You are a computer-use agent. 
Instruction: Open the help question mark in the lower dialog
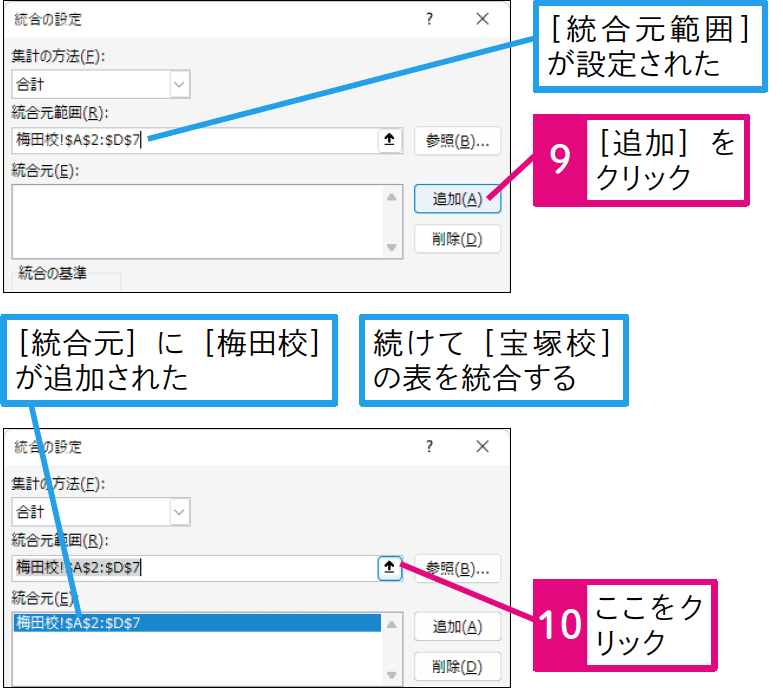(x=429, y=446)
